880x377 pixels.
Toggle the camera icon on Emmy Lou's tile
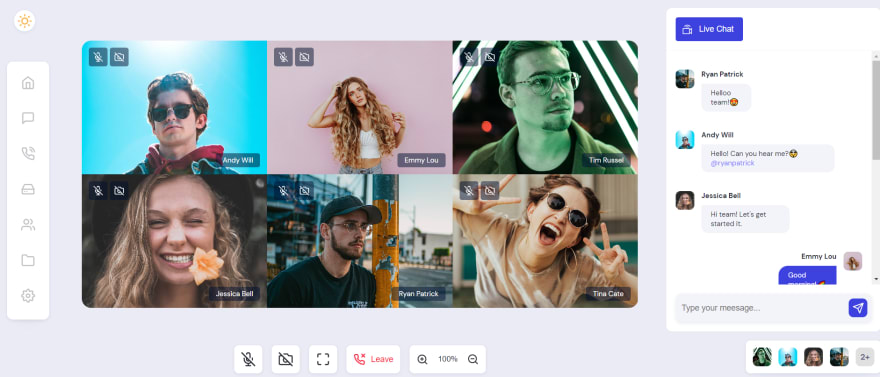pos(304,57)
